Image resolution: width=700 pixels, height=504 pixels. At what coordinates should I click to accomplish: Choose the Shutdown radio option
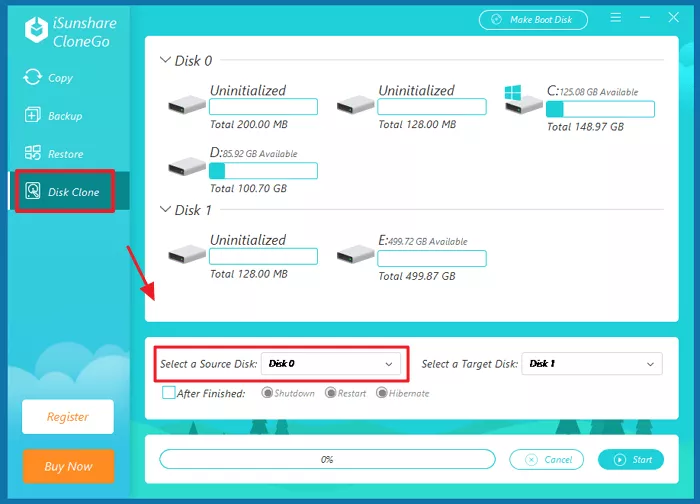pos(267,392)
